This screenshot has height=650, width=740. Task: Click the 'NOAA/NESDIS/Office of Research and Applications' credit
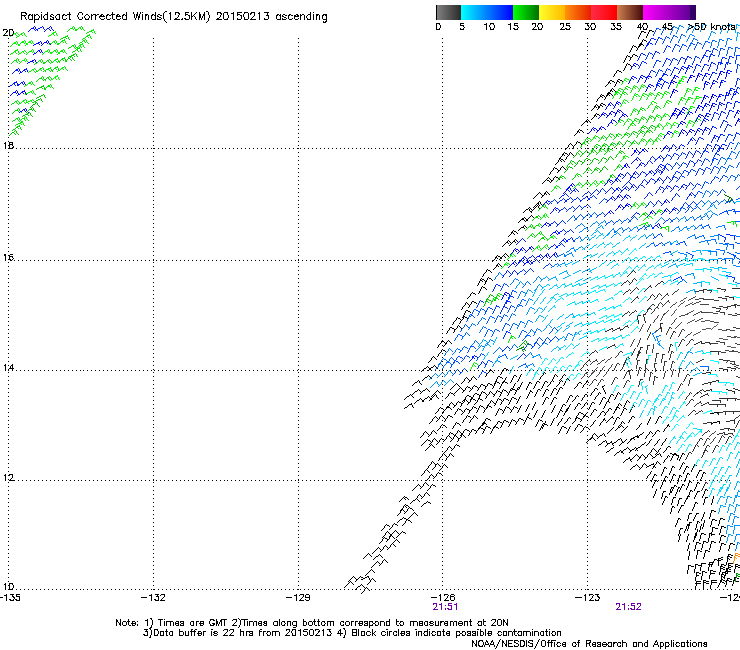tap(589, 644)
